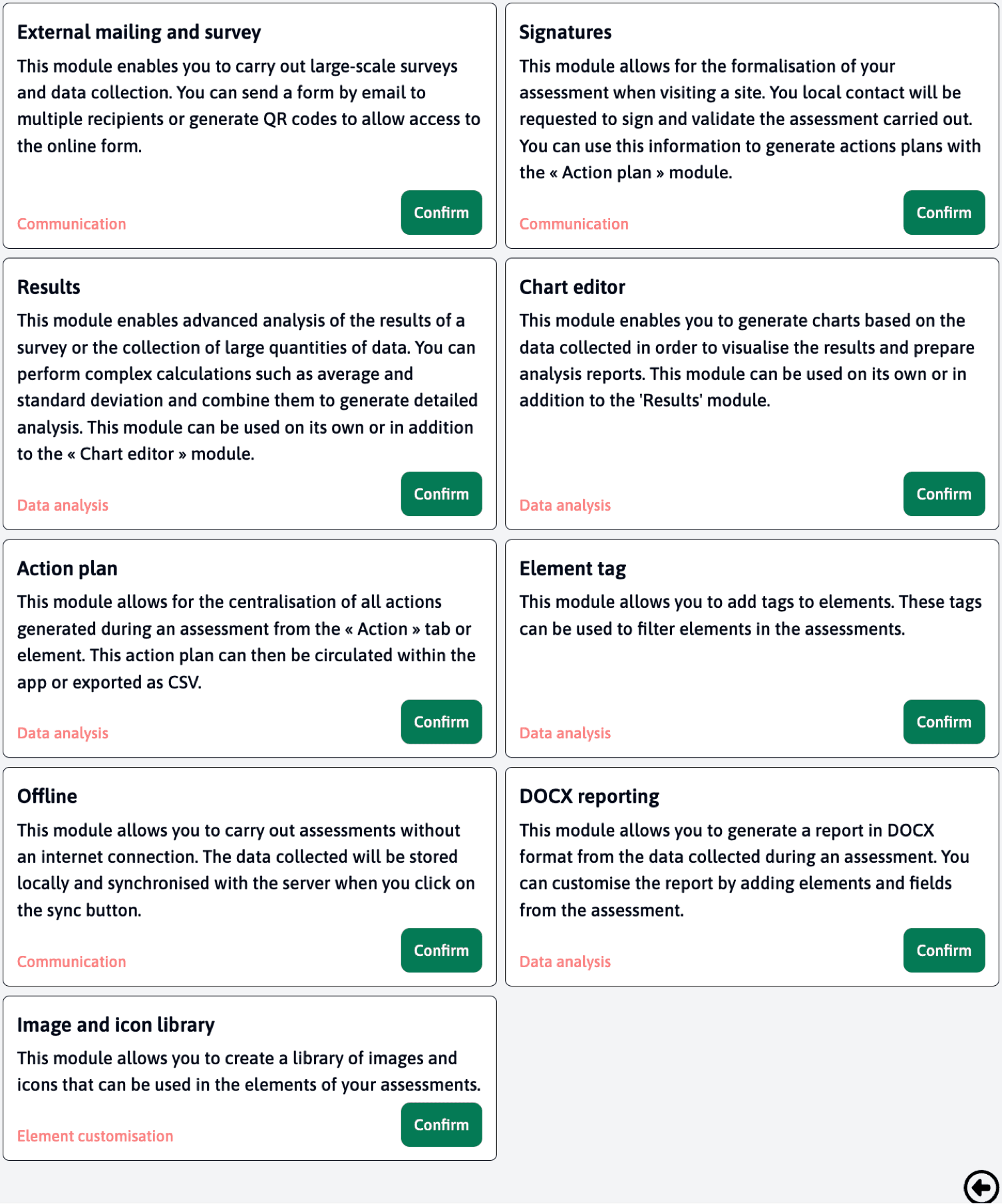Confirm the External mailing and survey module
Image resolution: width=1002 pixels, height=1204 pixels.
click(x=441, y=213)
